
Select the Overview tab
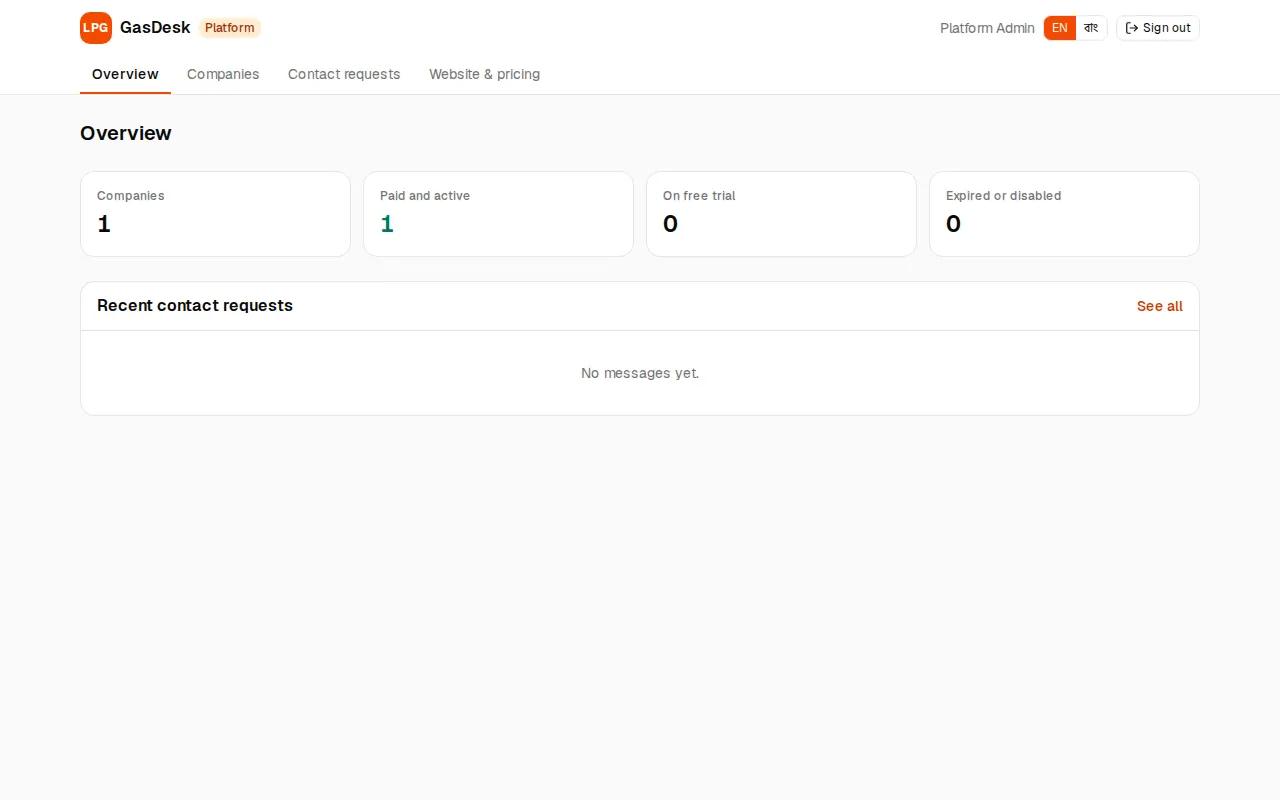pos(125,74)
